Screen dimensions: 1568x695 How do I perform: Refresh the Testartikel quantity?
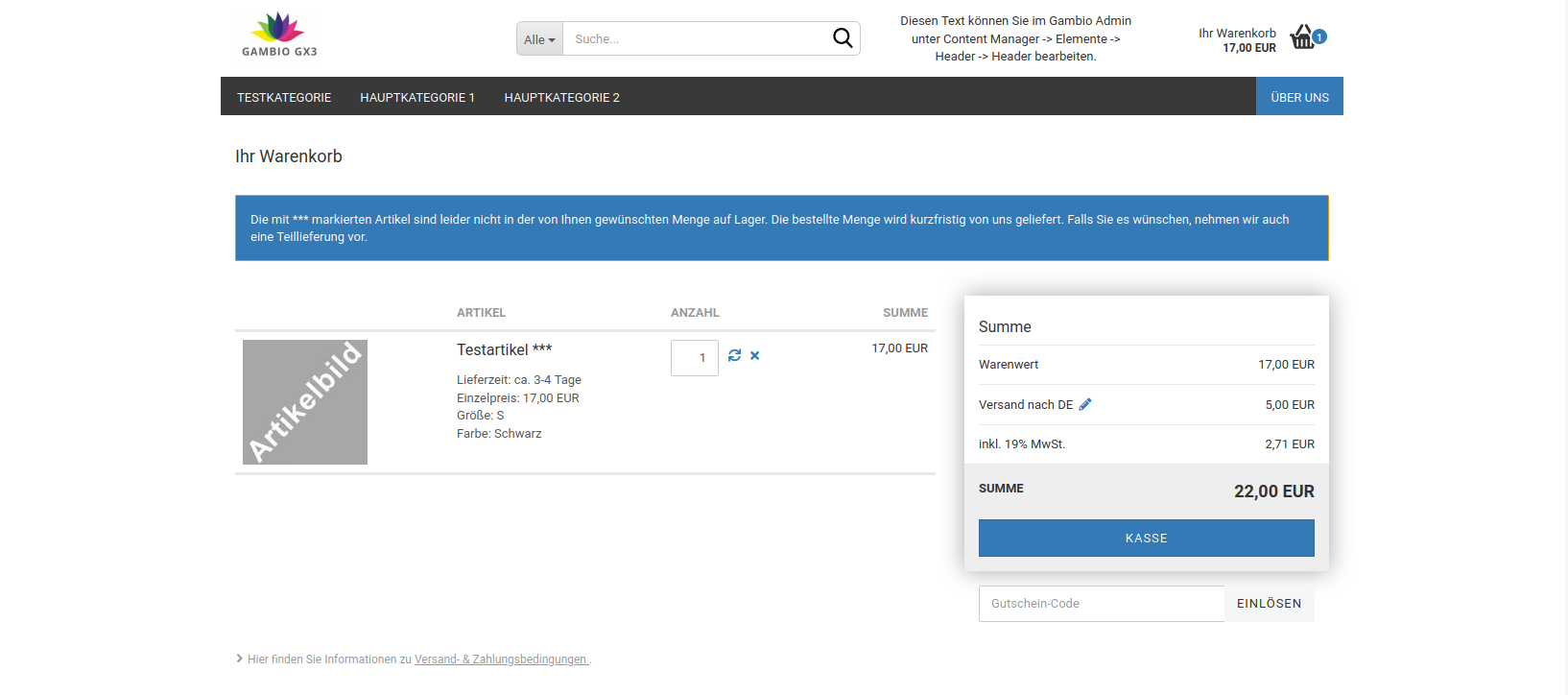[734, 355]
